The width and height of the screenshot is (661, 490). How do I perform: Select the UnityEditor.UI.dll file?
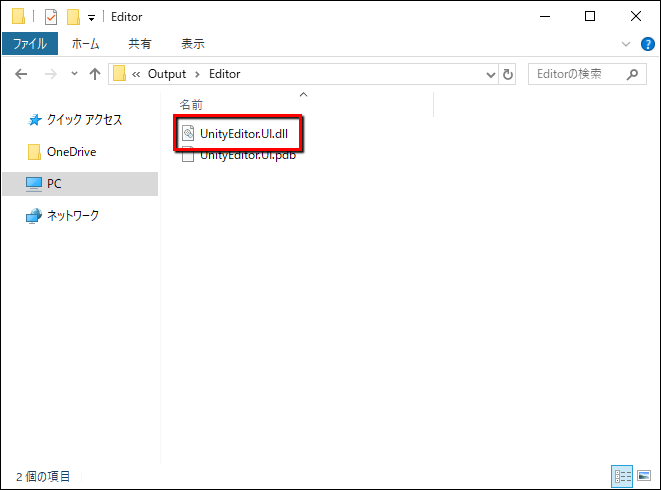244,134
